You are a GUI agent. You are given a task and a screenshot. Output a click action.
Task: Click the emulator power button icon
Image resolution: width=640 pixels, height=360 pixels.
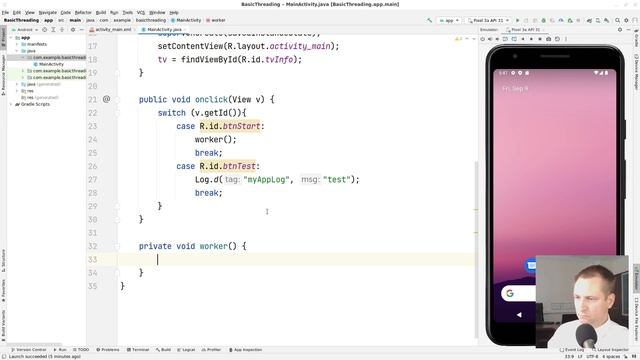pyautogui.click(x=482, y=39)
